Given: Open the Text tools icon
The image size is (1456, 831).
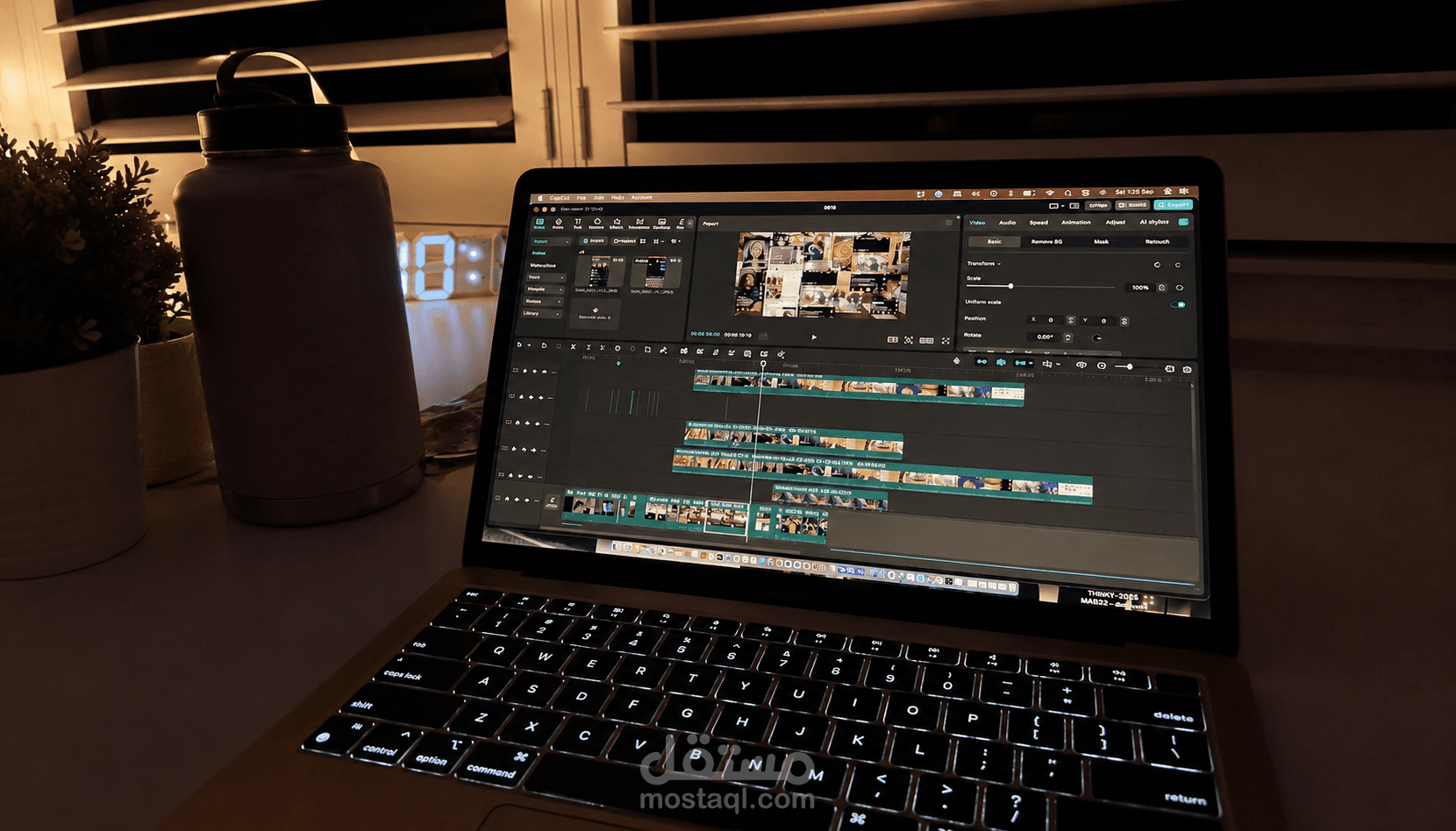Looking at the screenshot, I should click(577, 224).
